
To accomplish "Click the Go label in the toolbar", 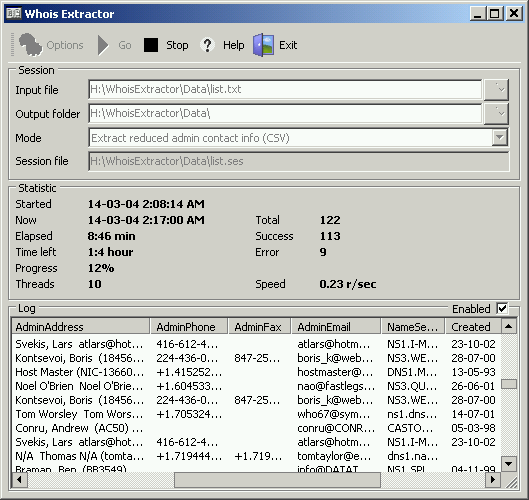I will coord(124,45).
